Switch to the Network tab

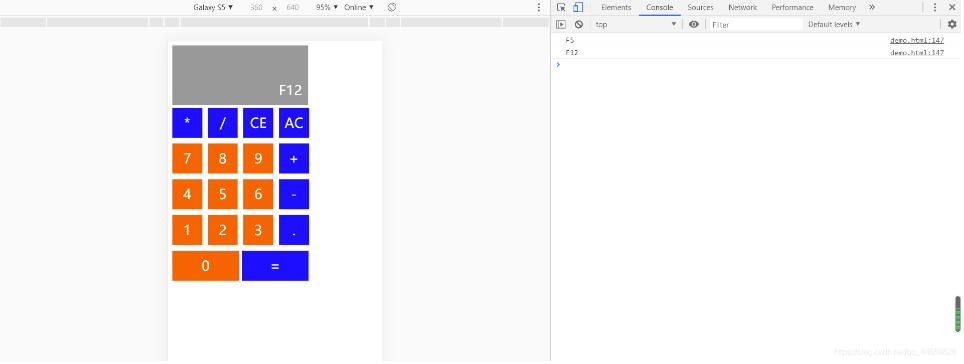click(742, 7)
